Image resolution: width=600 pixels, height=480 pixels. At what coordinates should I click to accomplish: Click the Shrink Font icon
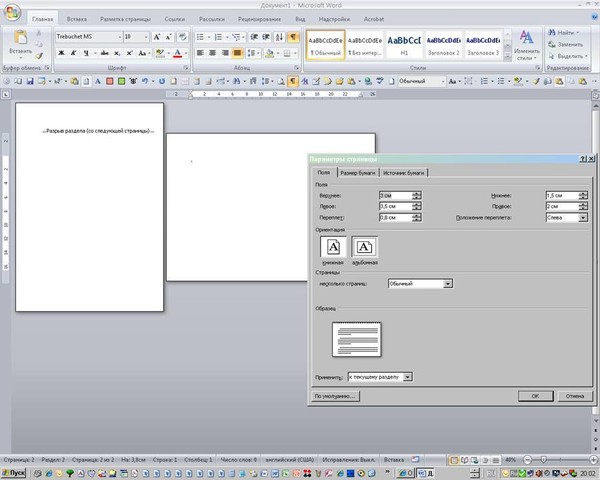point(168,37)
